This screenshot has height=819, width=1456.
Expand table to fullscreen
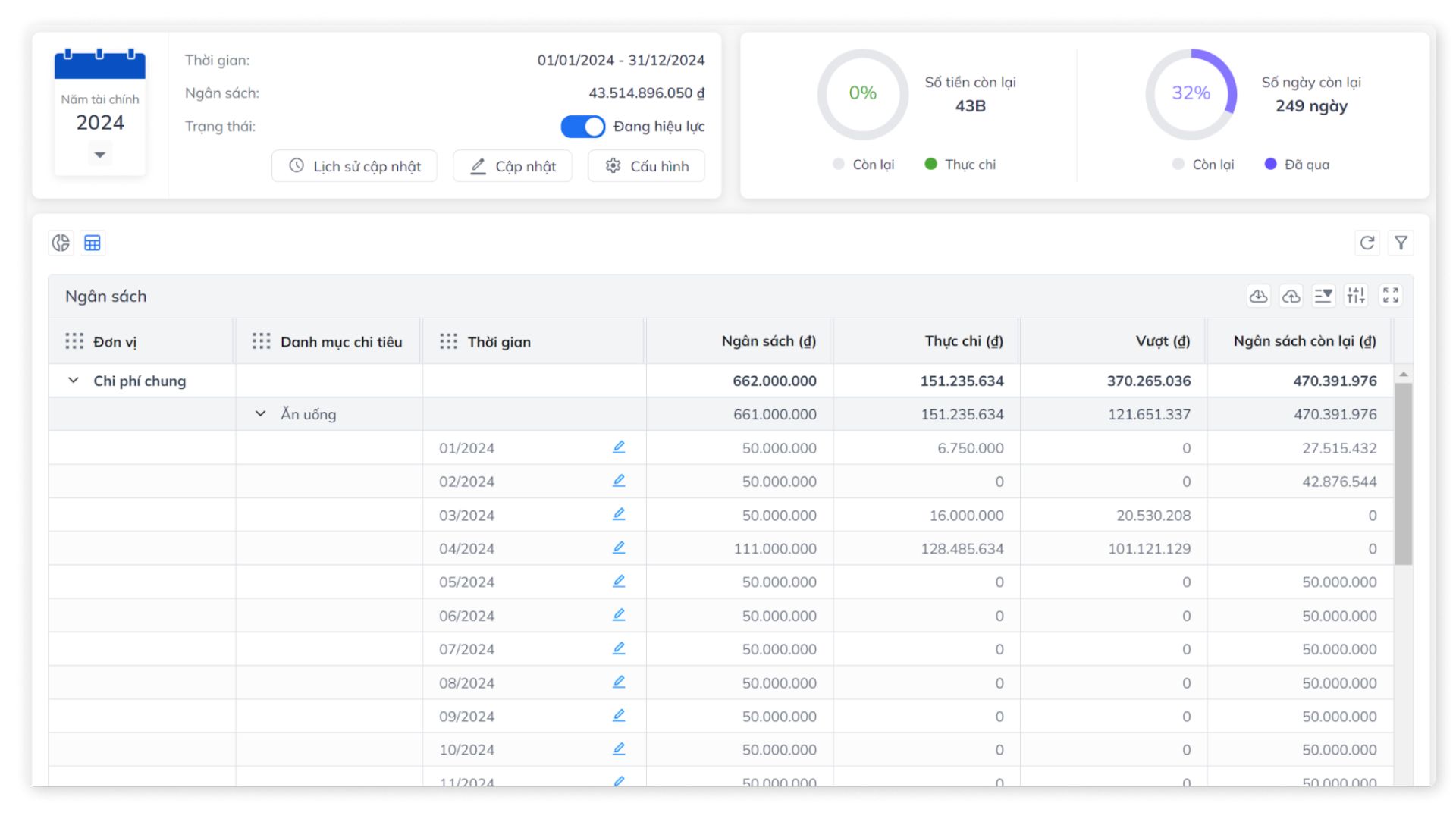coord(1390,296)
